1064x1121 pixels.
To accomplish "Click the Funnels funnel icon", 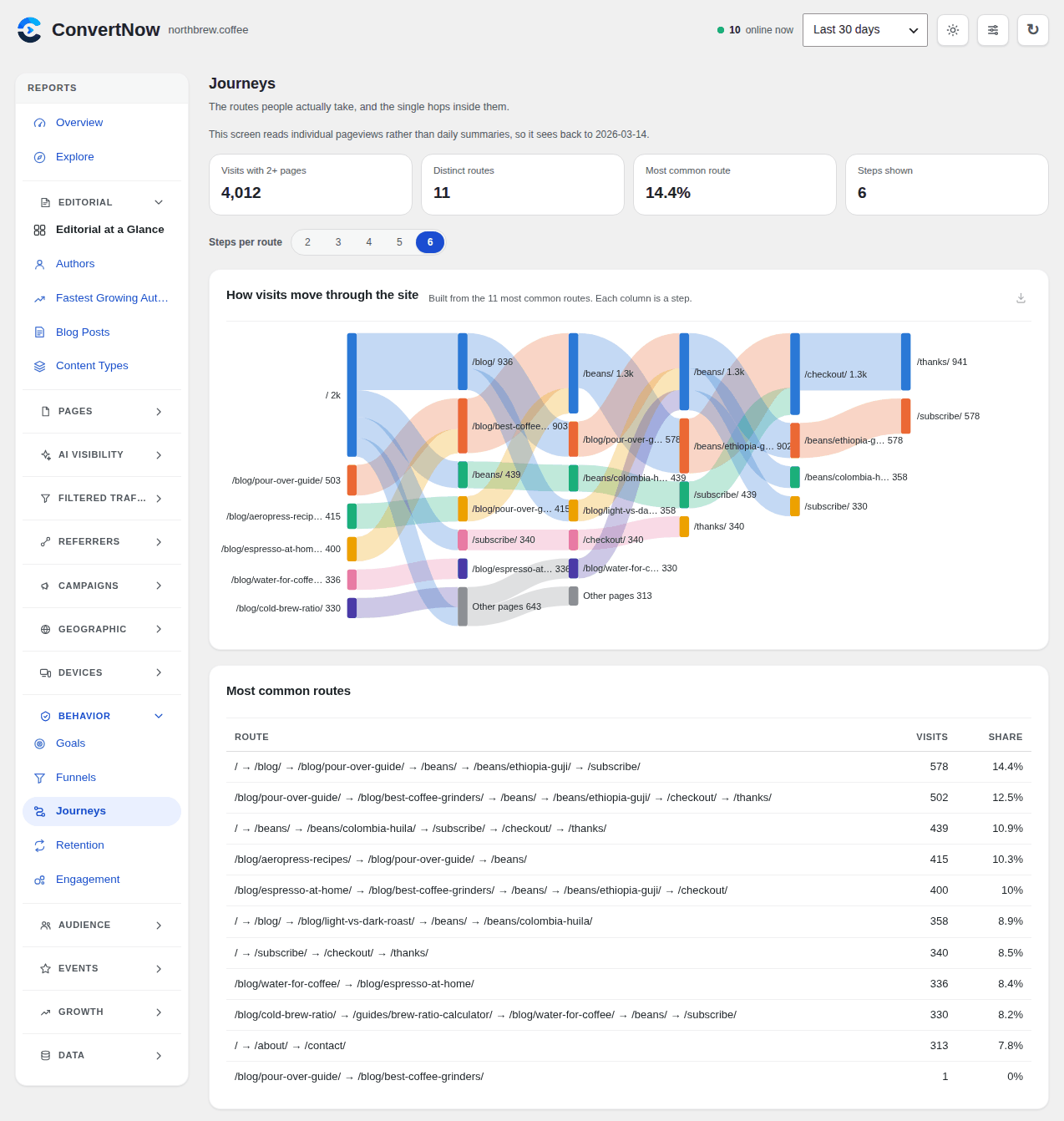I will pyautogui.click(x=39, y=778).
